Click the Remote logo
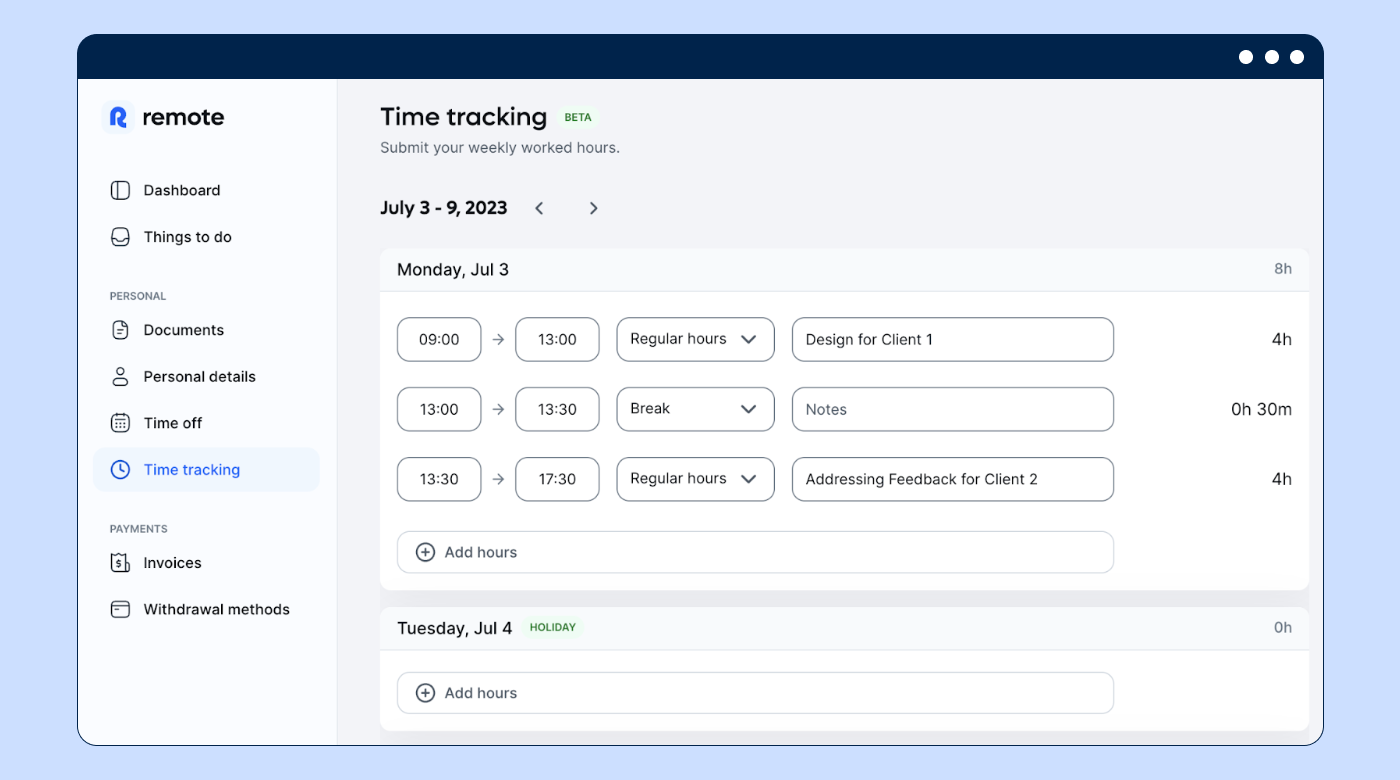Image resolution: width=1400 pixels, height=780 pixels. click(162, 117)
